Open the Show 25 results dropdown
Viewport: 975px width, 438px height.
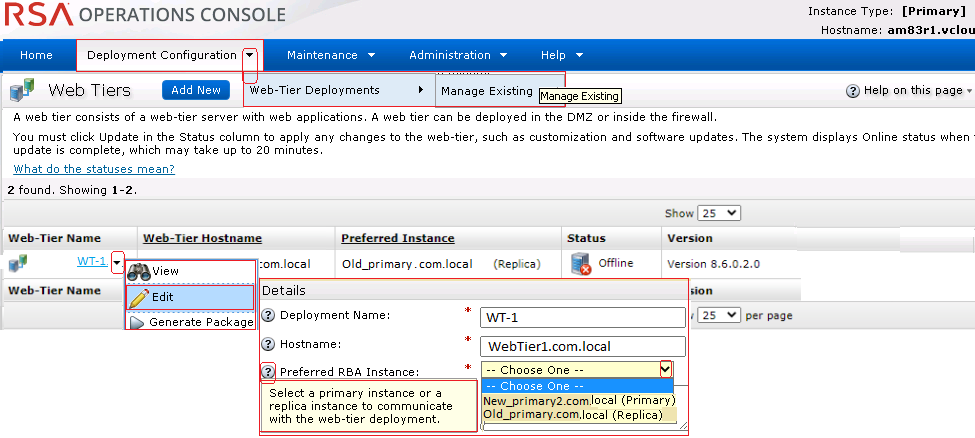coord(720,213)
